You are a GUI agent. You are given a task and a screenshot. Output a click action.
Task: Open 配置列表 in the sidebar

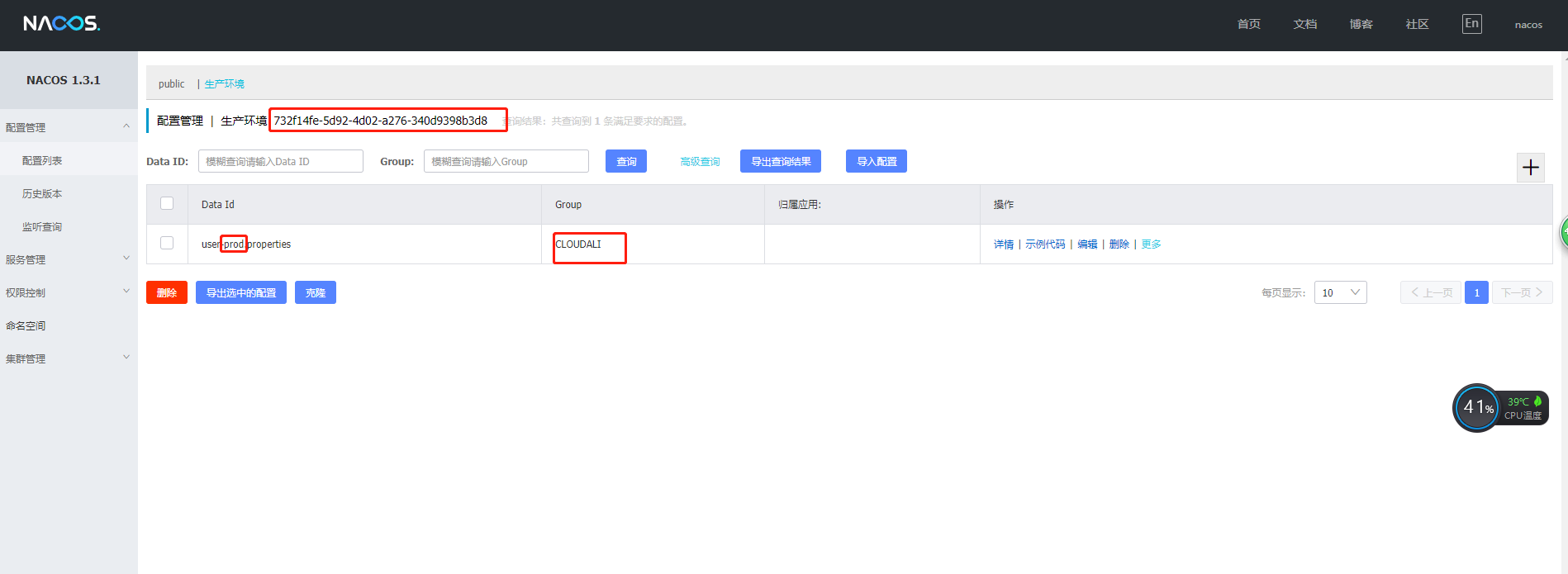point(42,160)
